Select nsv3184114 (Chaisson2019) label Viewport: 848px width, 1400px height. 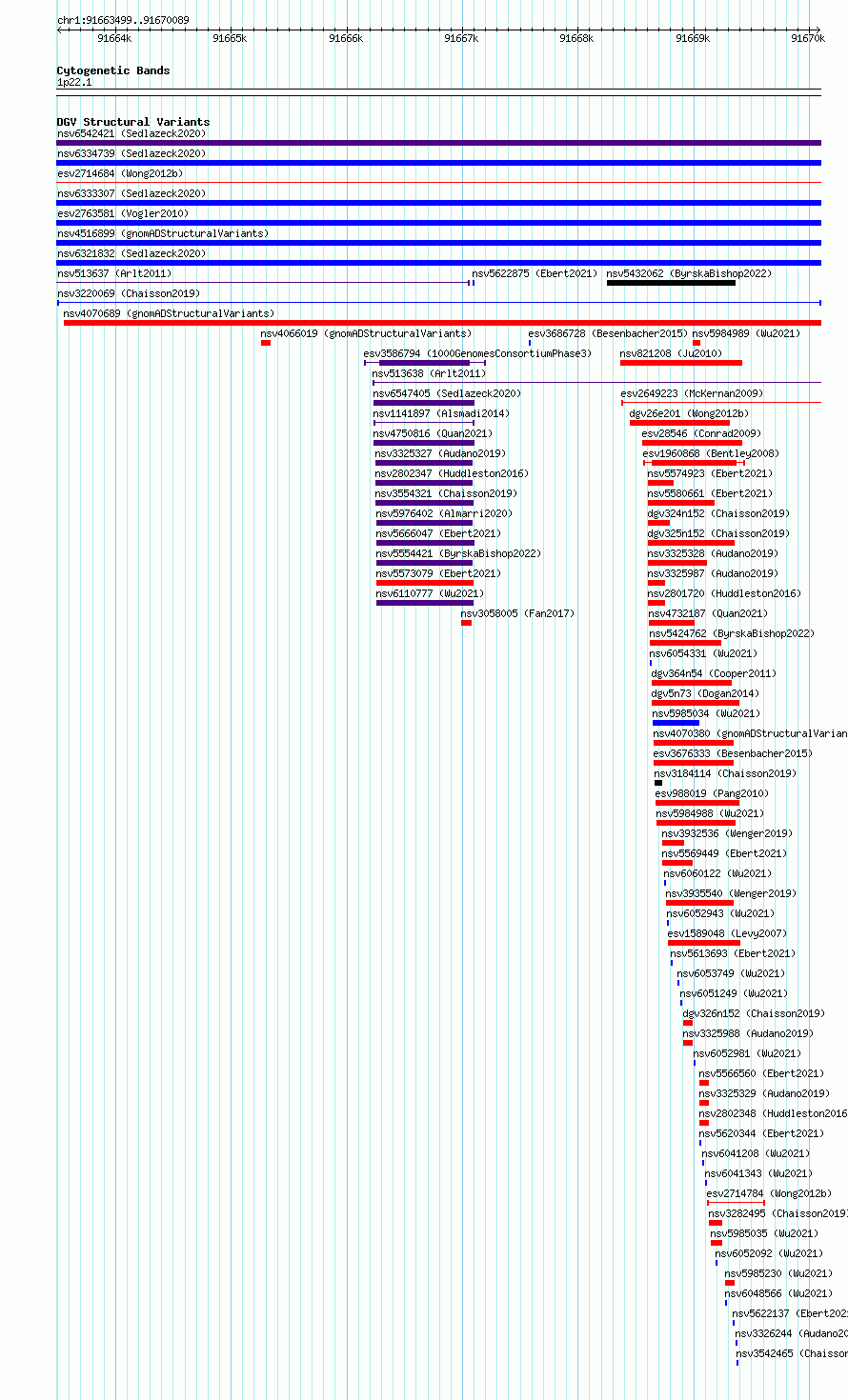(x=725, y=774)
